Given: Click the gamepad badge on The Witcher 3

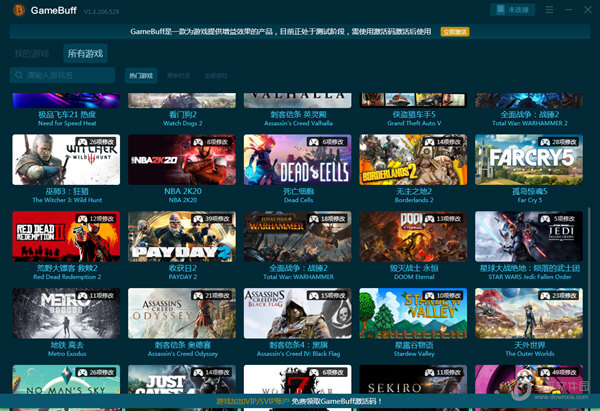Looking at the screenshot, I should tap(96, 142).
